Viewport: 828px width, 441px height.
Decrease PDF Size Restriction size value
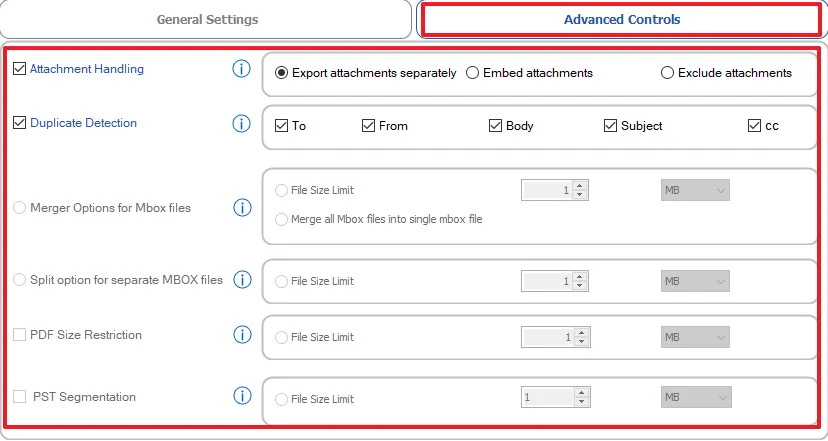pyautogui.click(x=582, y=342)
